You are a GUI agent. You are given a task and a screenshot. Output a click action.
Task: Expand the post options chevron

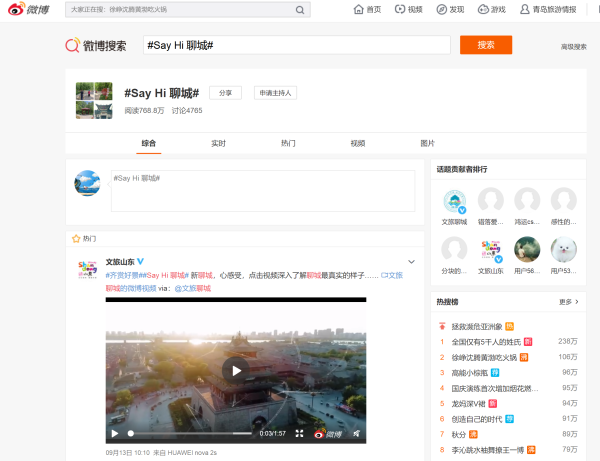pos(411,262)
